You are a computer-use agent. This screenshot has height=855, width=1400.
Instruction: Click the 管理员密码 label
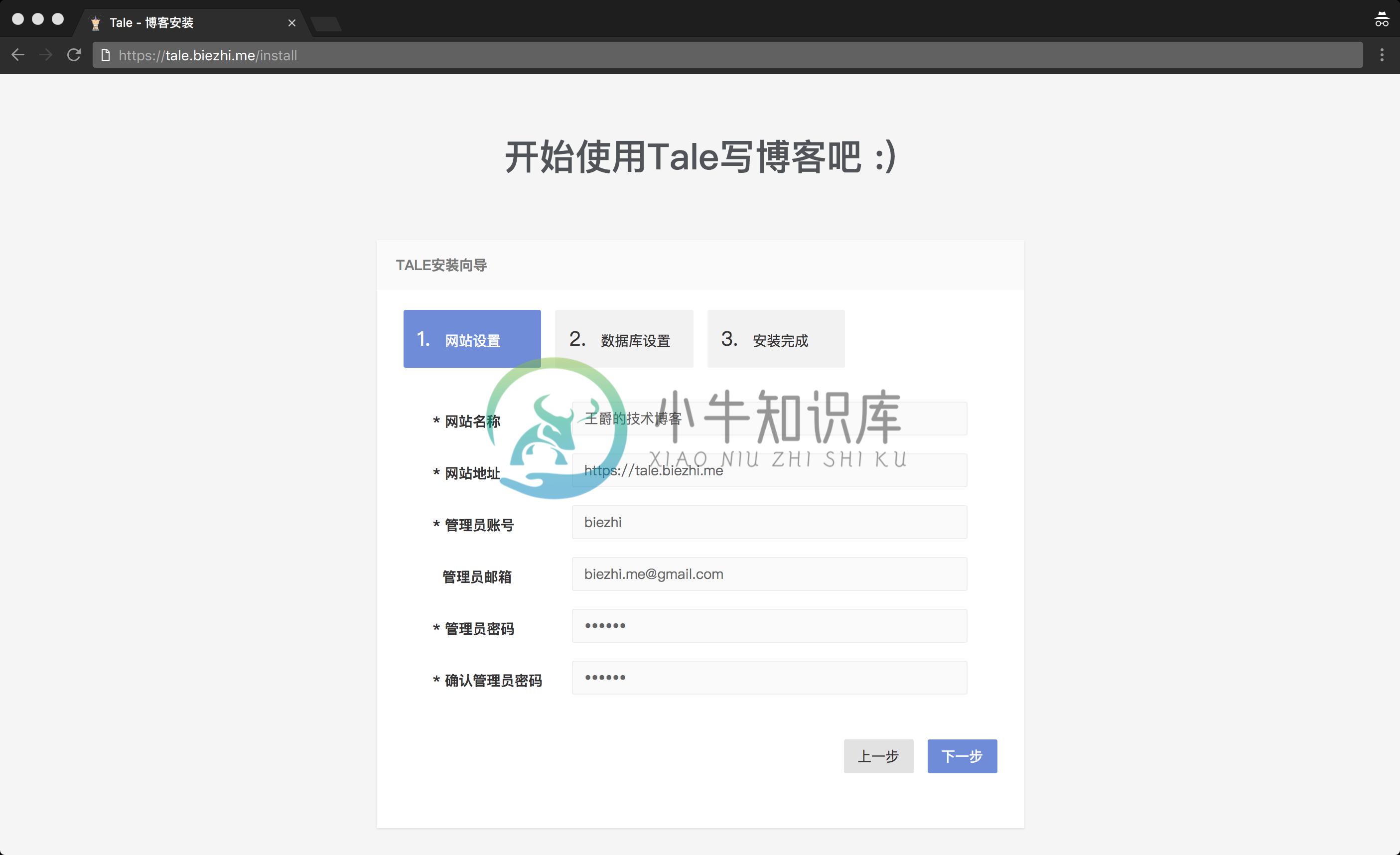(473, 628)
